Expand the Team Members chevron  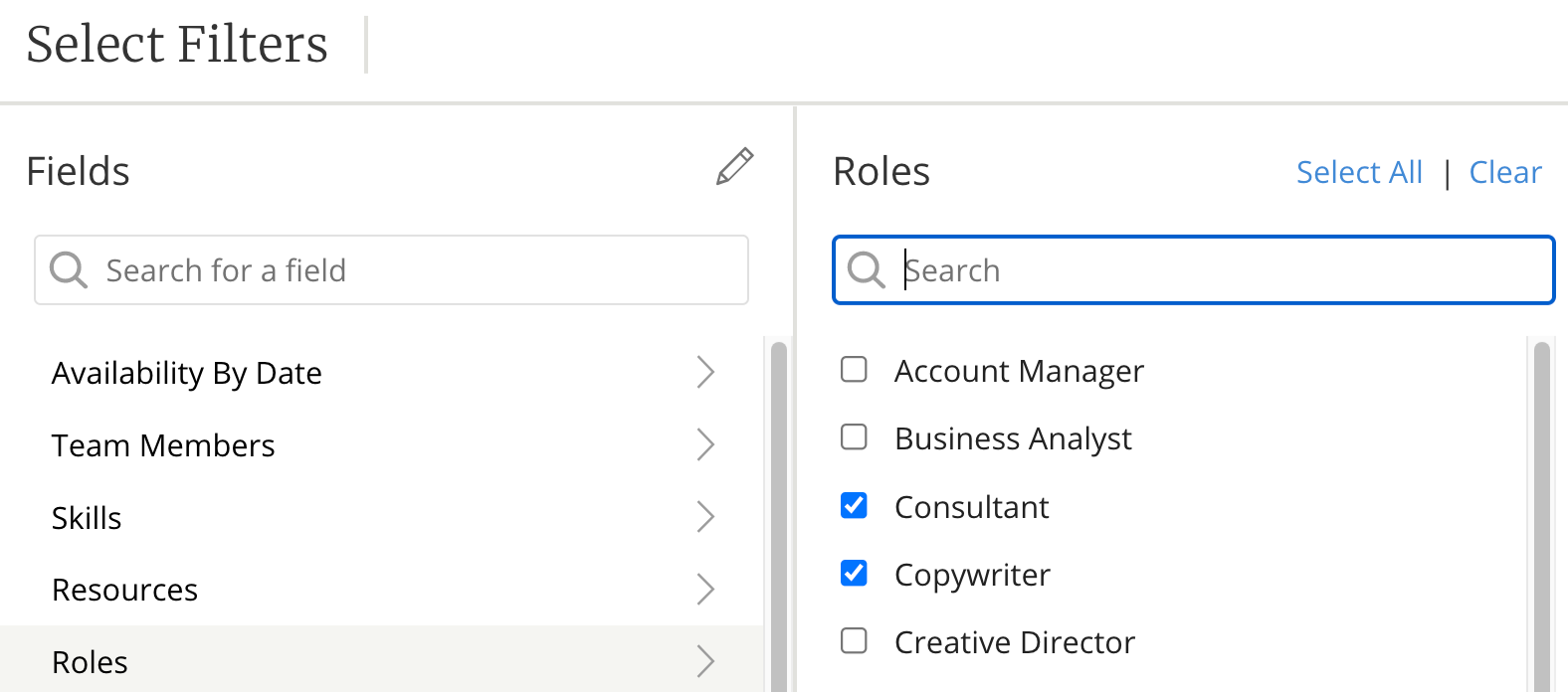click(x=705, y=444)
